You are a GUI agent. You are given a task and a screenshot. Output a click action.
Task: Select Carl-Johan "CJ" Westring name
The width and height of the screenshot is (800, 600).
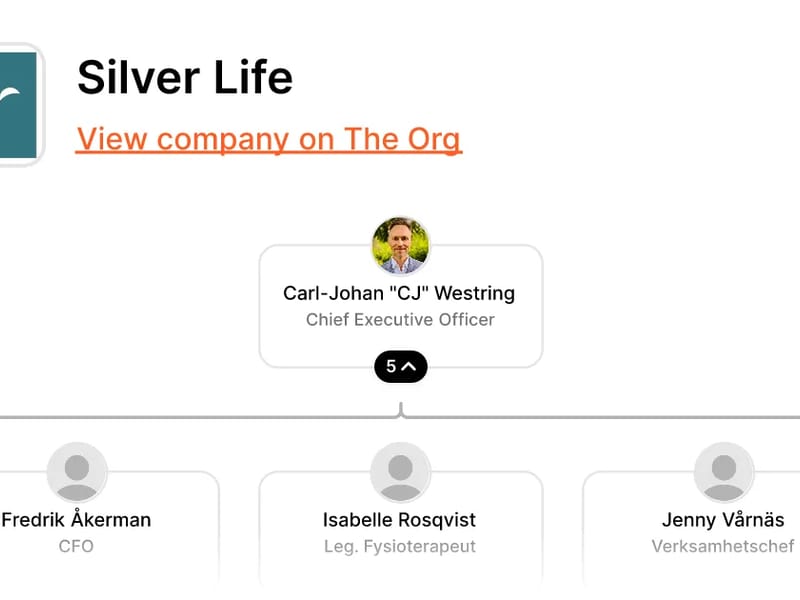[399, 293]
